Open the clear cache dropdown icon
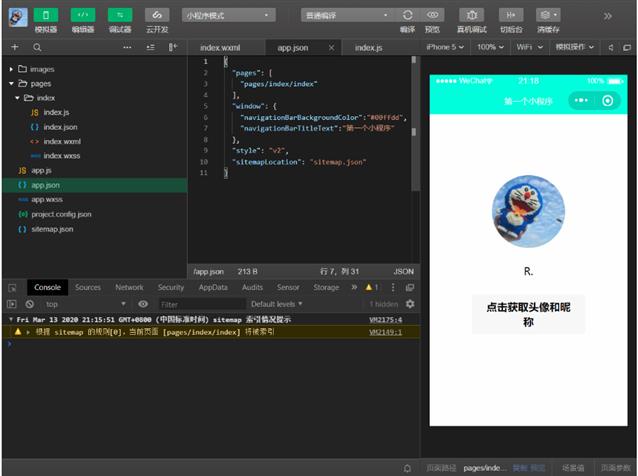Image resolution: width=638 pixels, height=476 pixels. pos(548,15)
